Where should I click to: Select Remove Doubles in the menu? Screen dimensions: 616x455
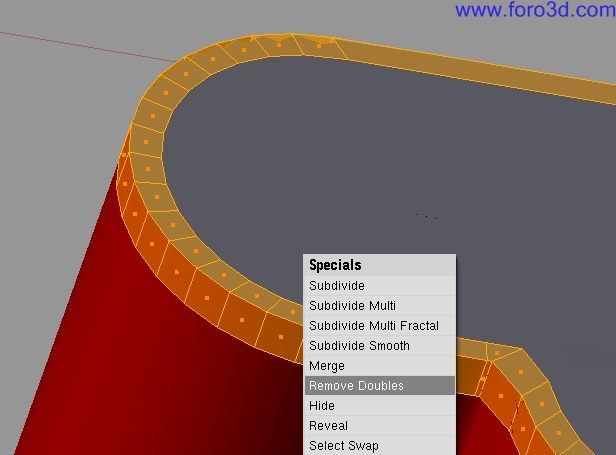point(380,385)
